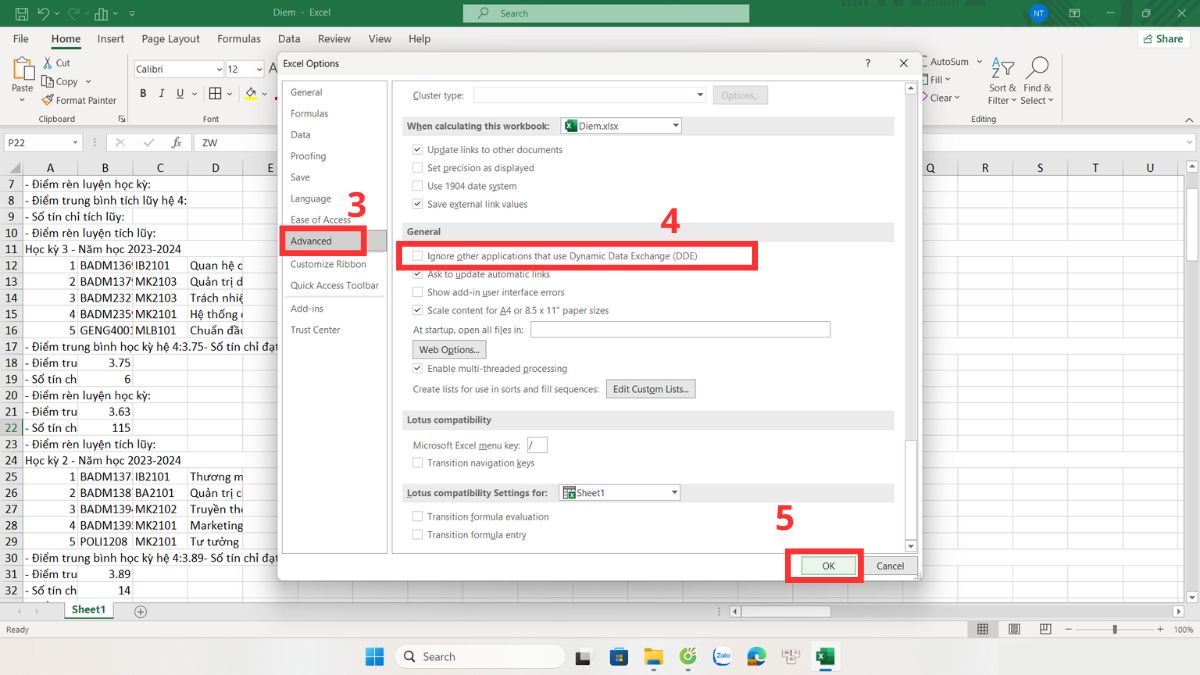Click the Insert Function fx icon
The height and width of the screenshot is (675, 1200).
(x=177, y=143)
